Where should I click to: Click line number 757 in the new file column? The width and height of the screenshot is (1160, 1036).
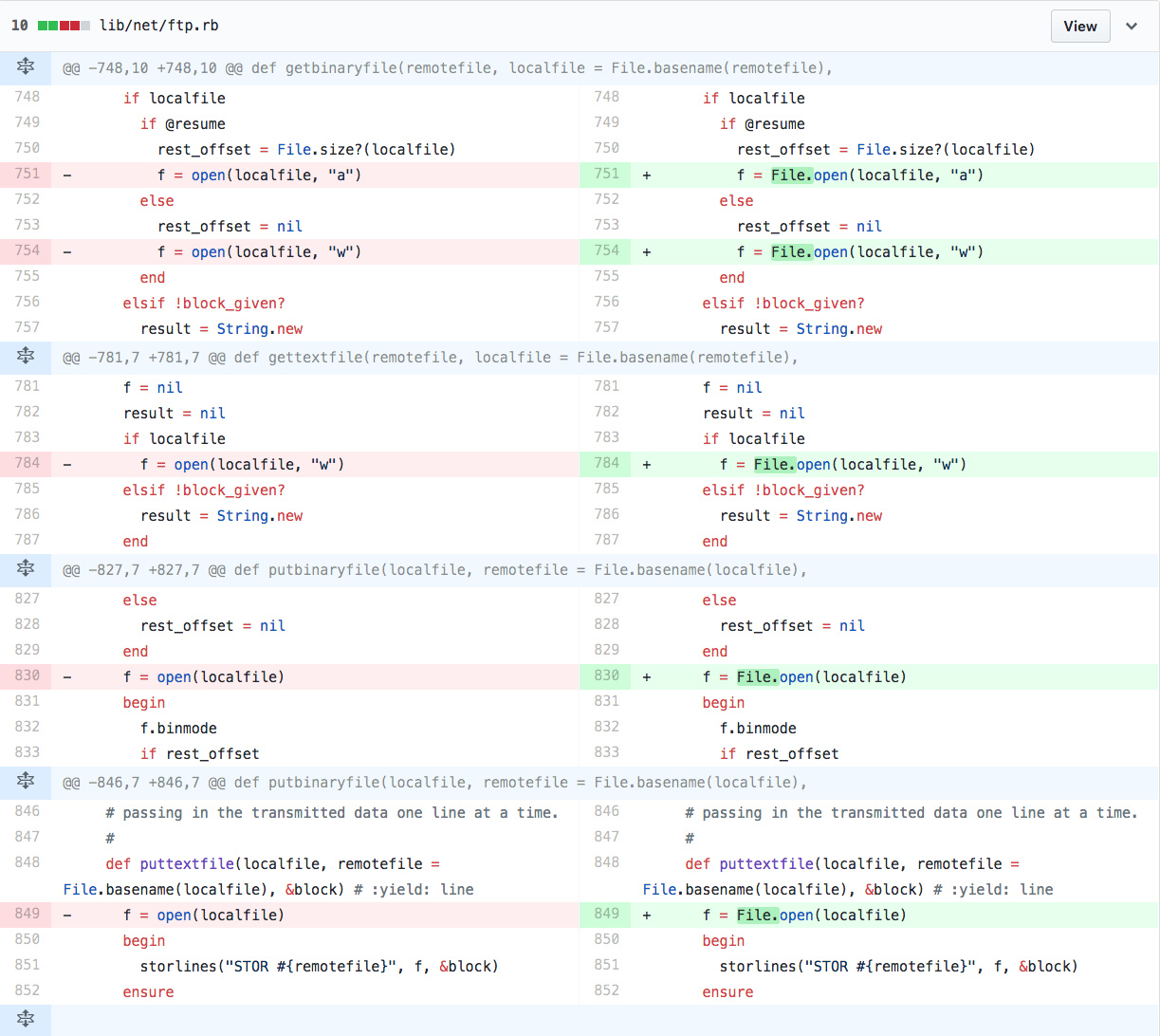click(606, 327)
